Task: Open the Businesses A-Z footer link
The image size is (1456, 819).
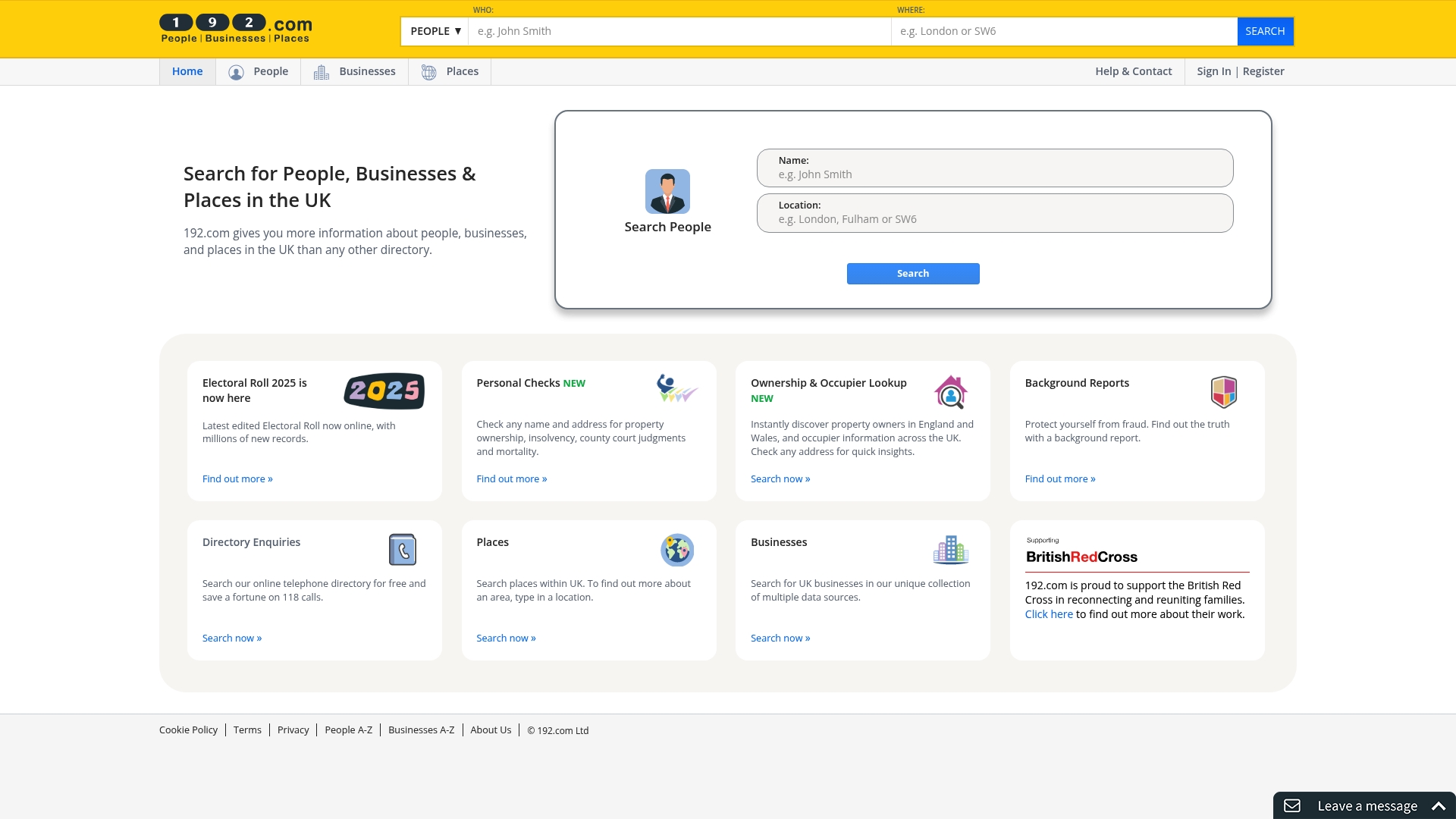Action: coord(421,730)
